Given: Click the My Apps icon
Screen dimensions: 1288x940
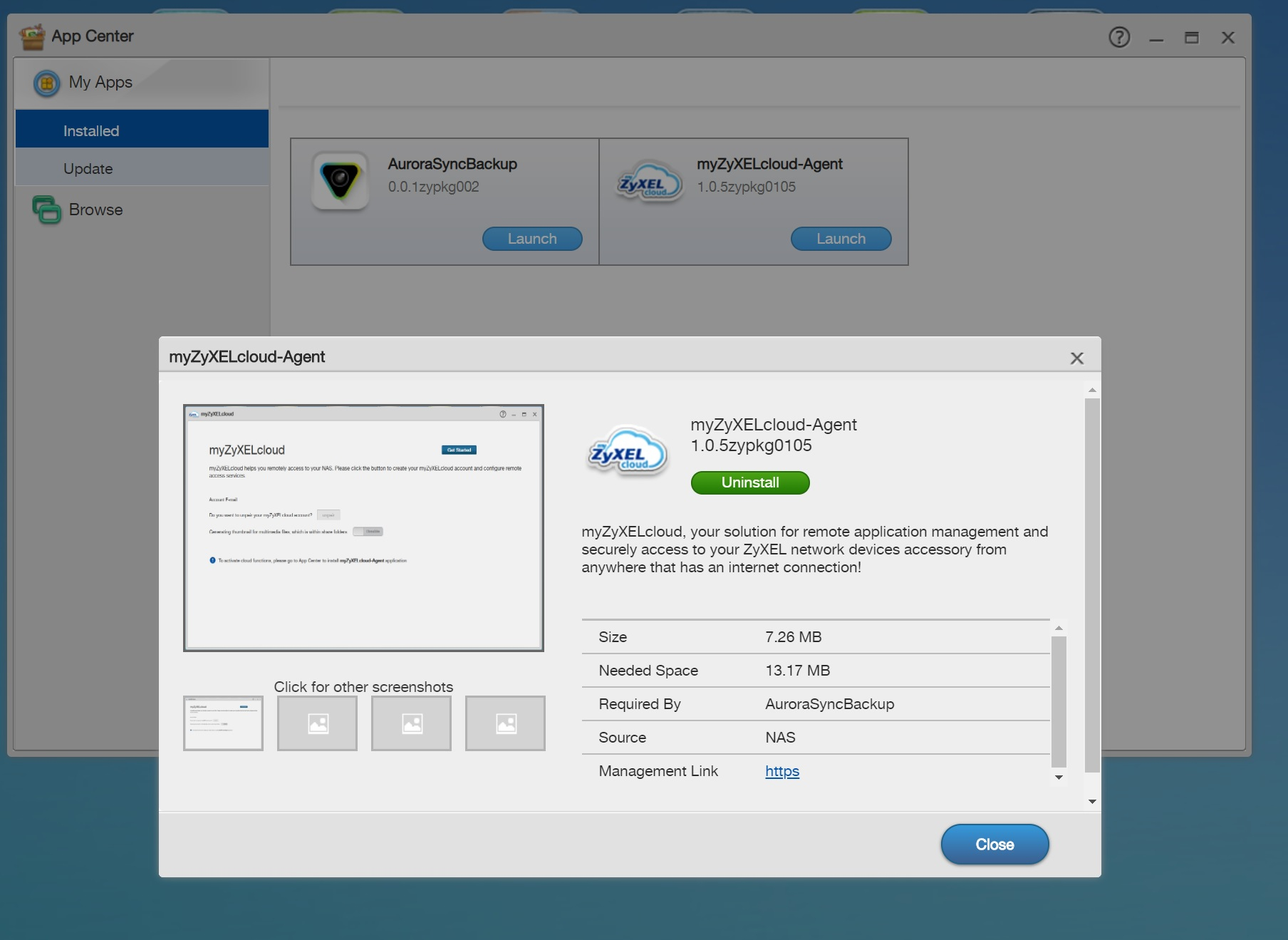Looking at the screenshot, I should pos(47,83).
